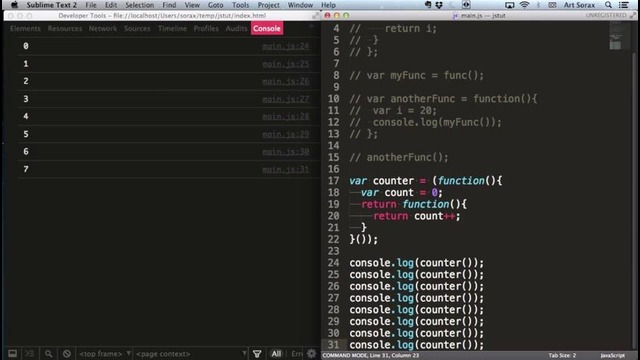The image size is (640, 360).
Task: Open the main.js:28 source link
Action: [x=285, y=116]
